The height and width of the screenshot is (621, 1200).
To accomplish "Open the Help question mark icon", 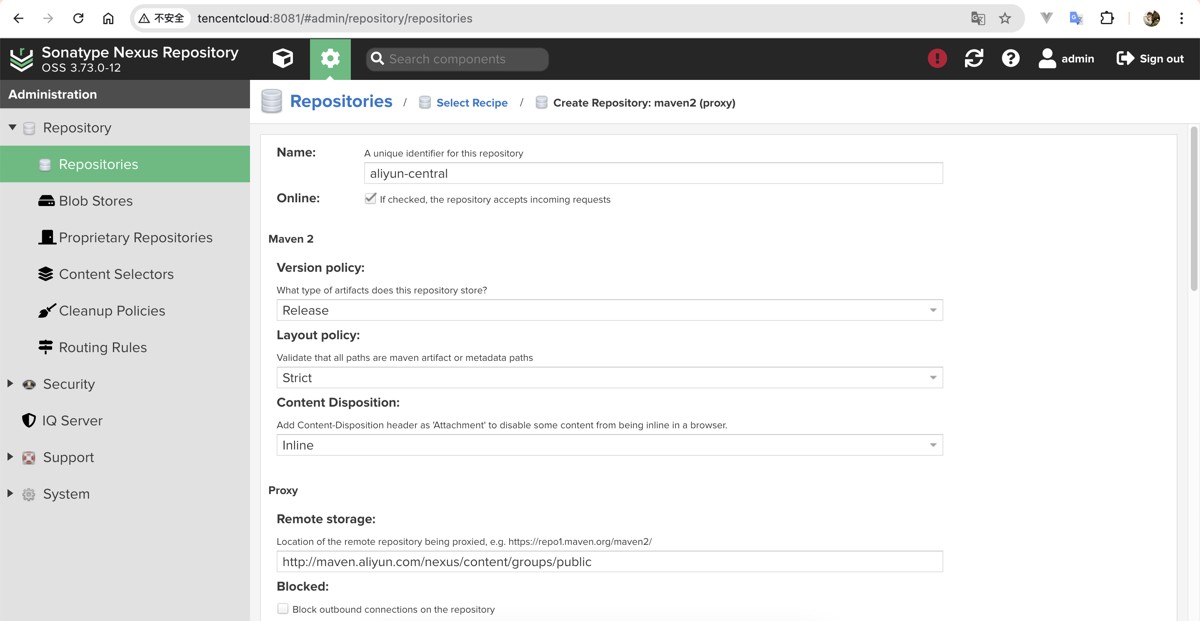I will tap(1011, 59).
